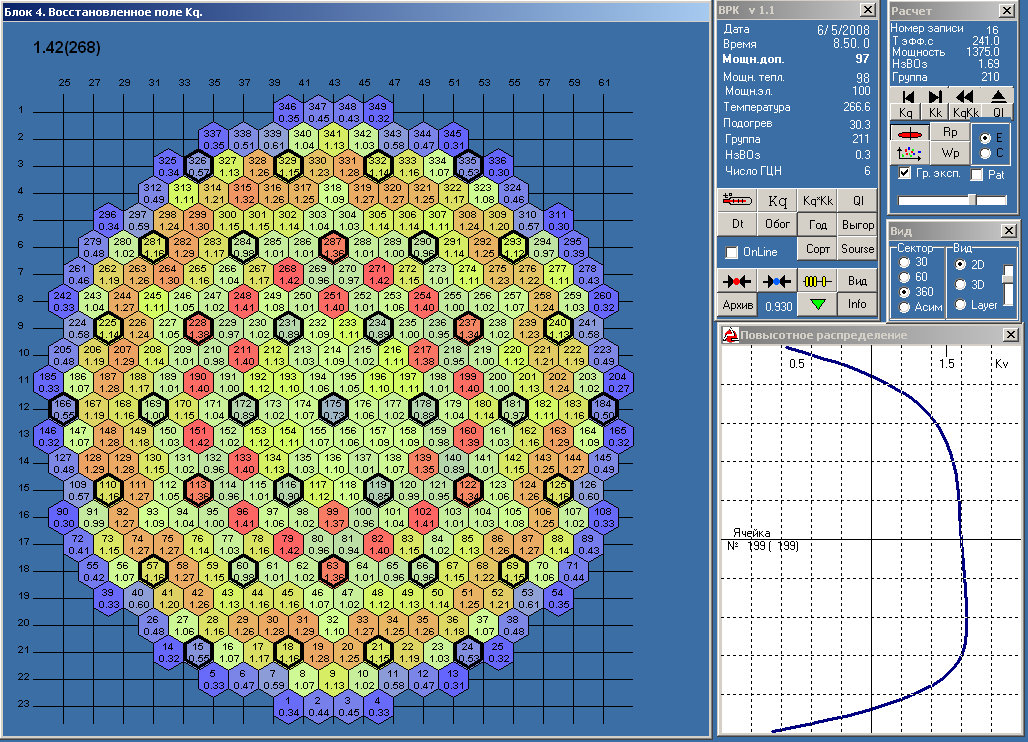Screen dimensions: 1028x742
Task: Click the skip-to-last-record arrow
Action: pyautogui.click(x=936, y=96)
